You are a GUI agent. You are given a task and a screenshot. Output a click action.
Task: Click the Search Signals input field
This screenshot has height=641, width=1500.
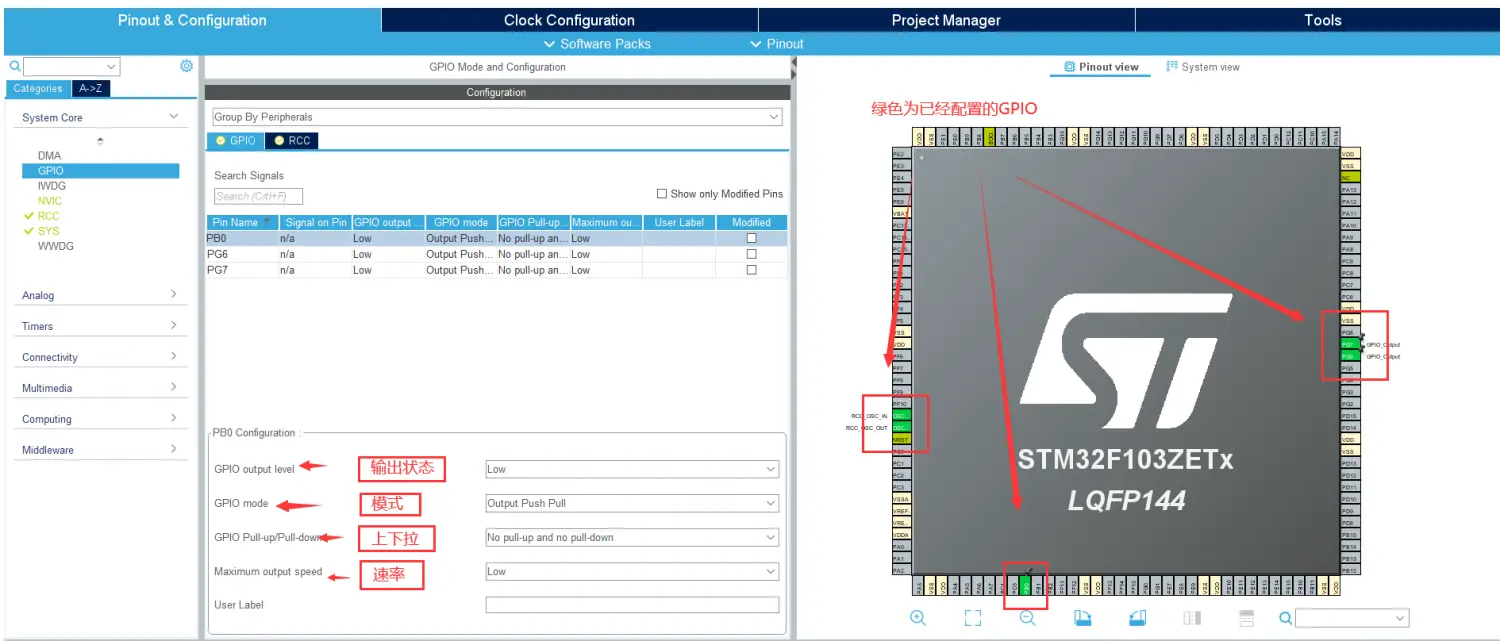(x=258, y=196)
